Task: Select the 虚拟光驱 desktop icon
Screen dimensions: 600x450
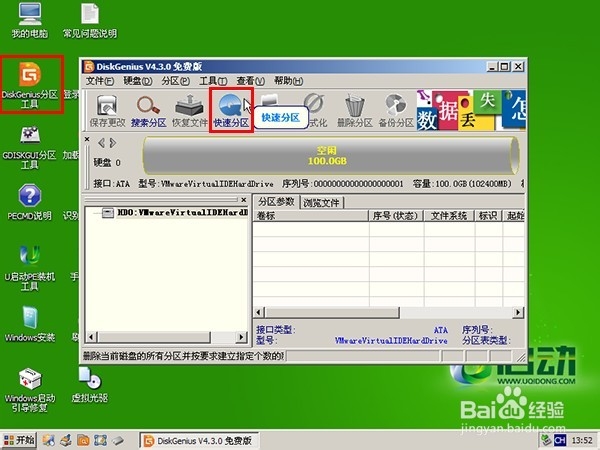Action: tap(90, 385)
